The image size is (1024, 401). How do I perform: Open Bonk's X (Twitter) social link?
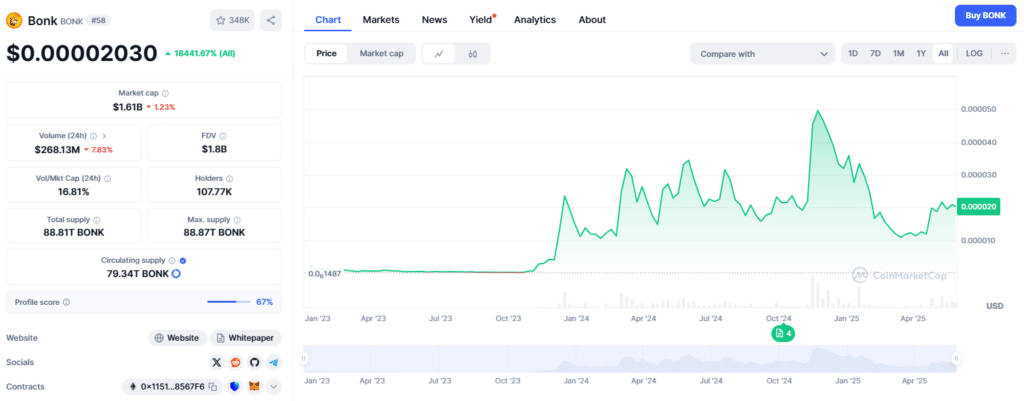[x=217, y=362]
